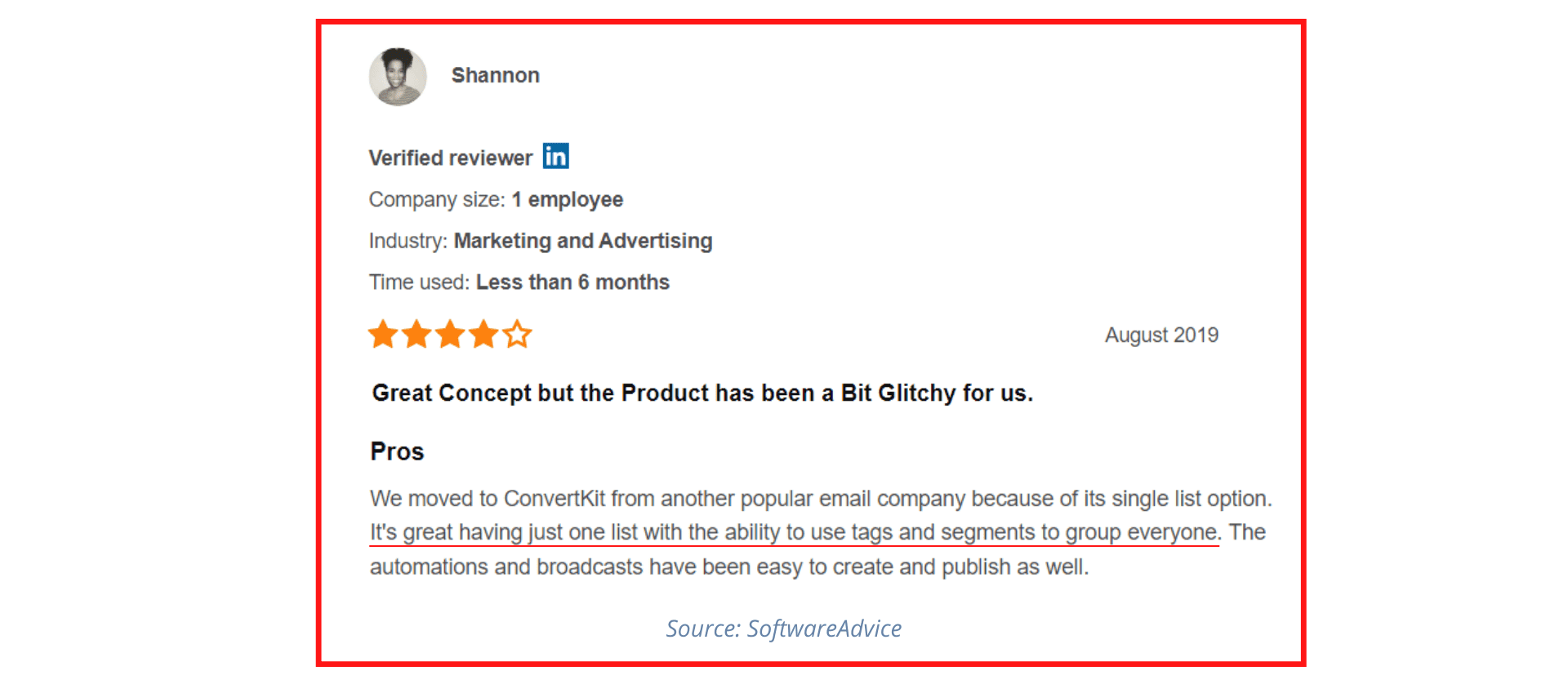The height and width of the screenshot is (693, 1568).
Task: Click the empty fifth rating star
Action: click(x=517, y=335)
